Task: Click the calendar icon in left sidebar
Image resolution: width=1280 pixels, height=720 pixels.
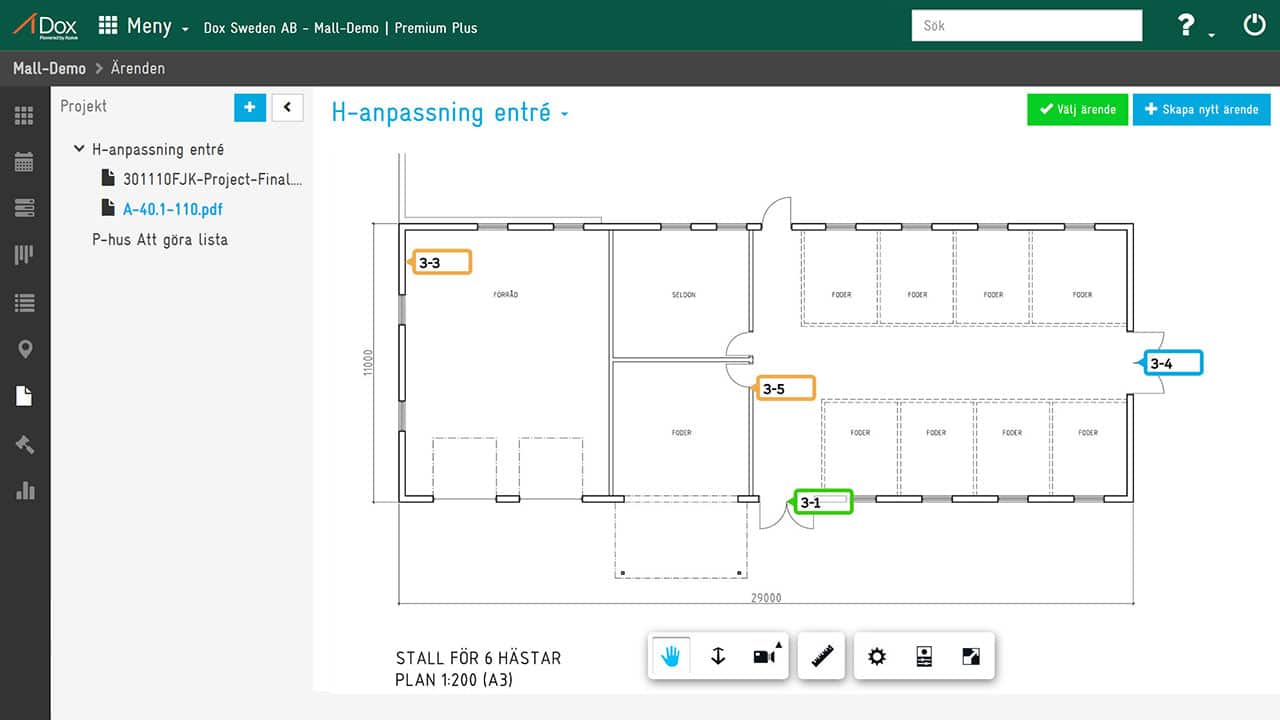Action: click(24, 162)
